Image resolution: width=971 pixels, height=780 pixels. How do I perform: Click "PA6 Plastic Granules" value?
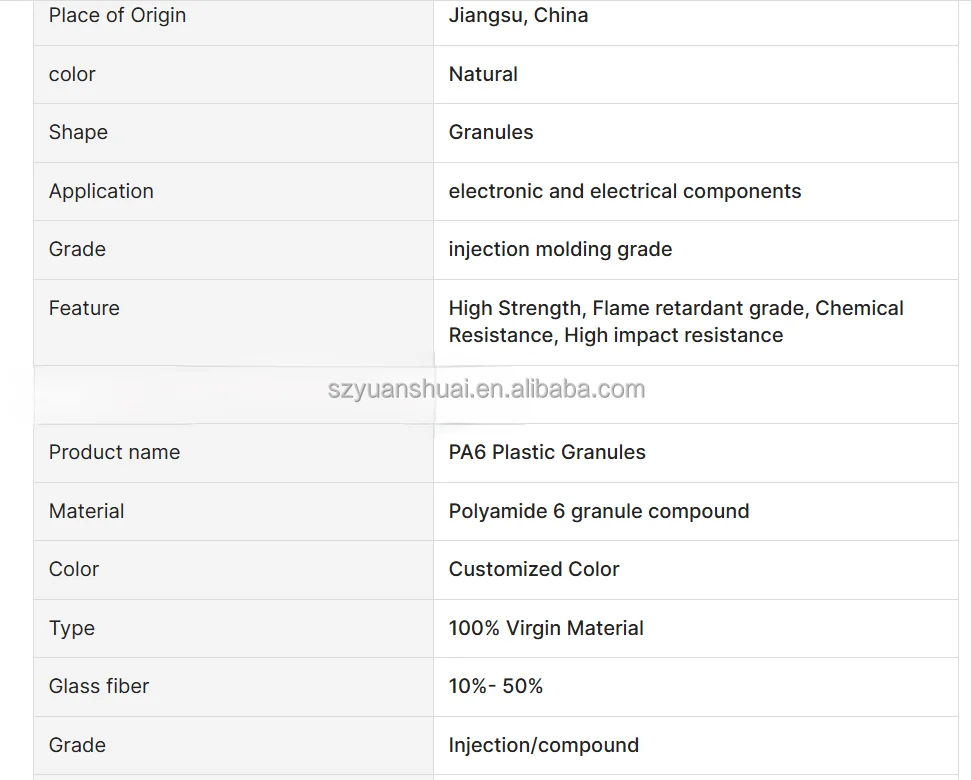(x=547, y=452)
